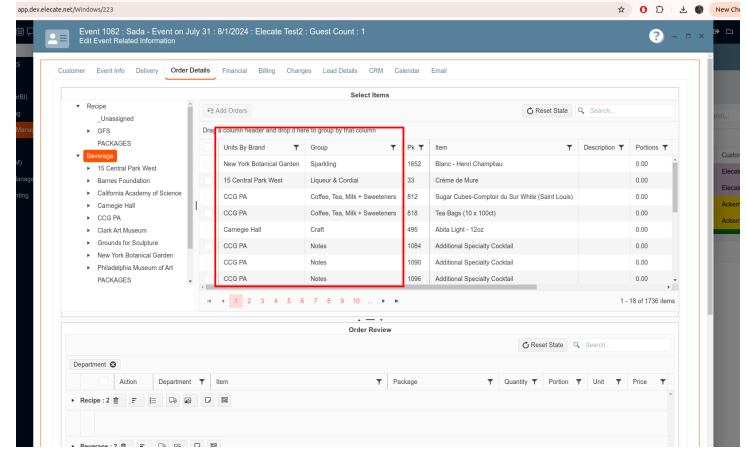Screen dimensions: 747x463
Task: Click the Add Orders button
Action: 228,110
